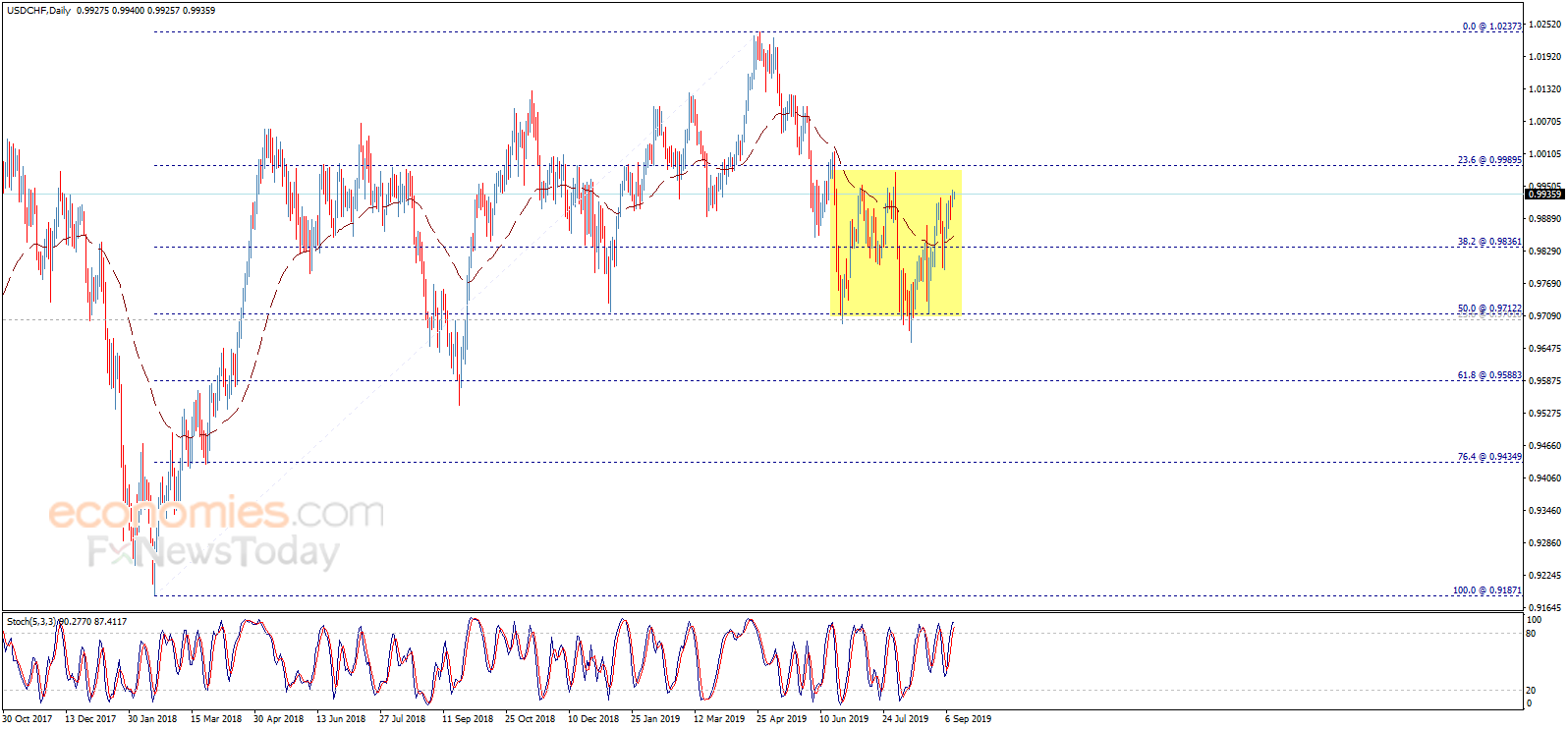Click the '6 Sep 2019' date label

coord(969,719)
